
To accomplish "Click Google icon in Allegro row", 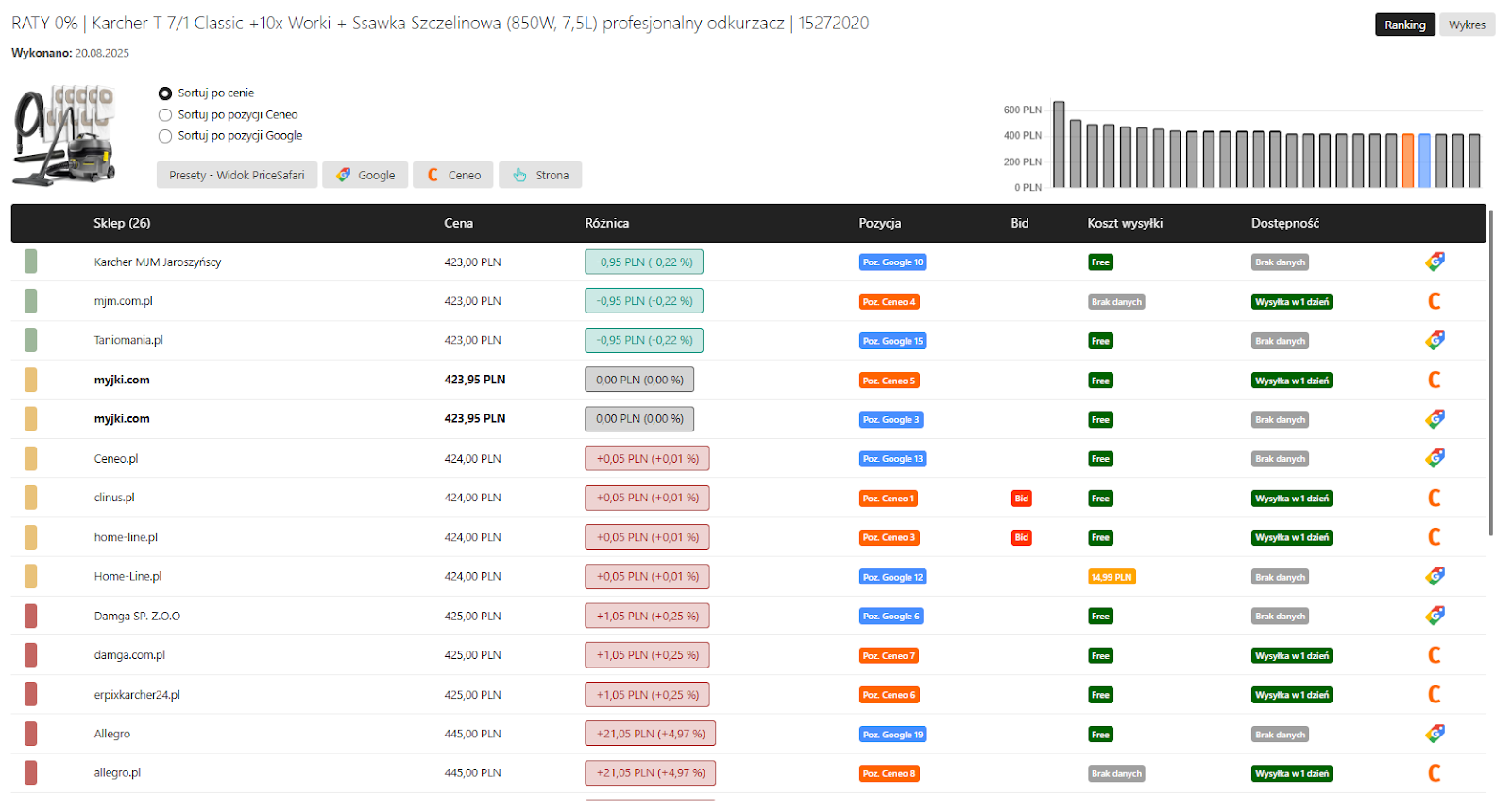I will [x=1435, y=734].
